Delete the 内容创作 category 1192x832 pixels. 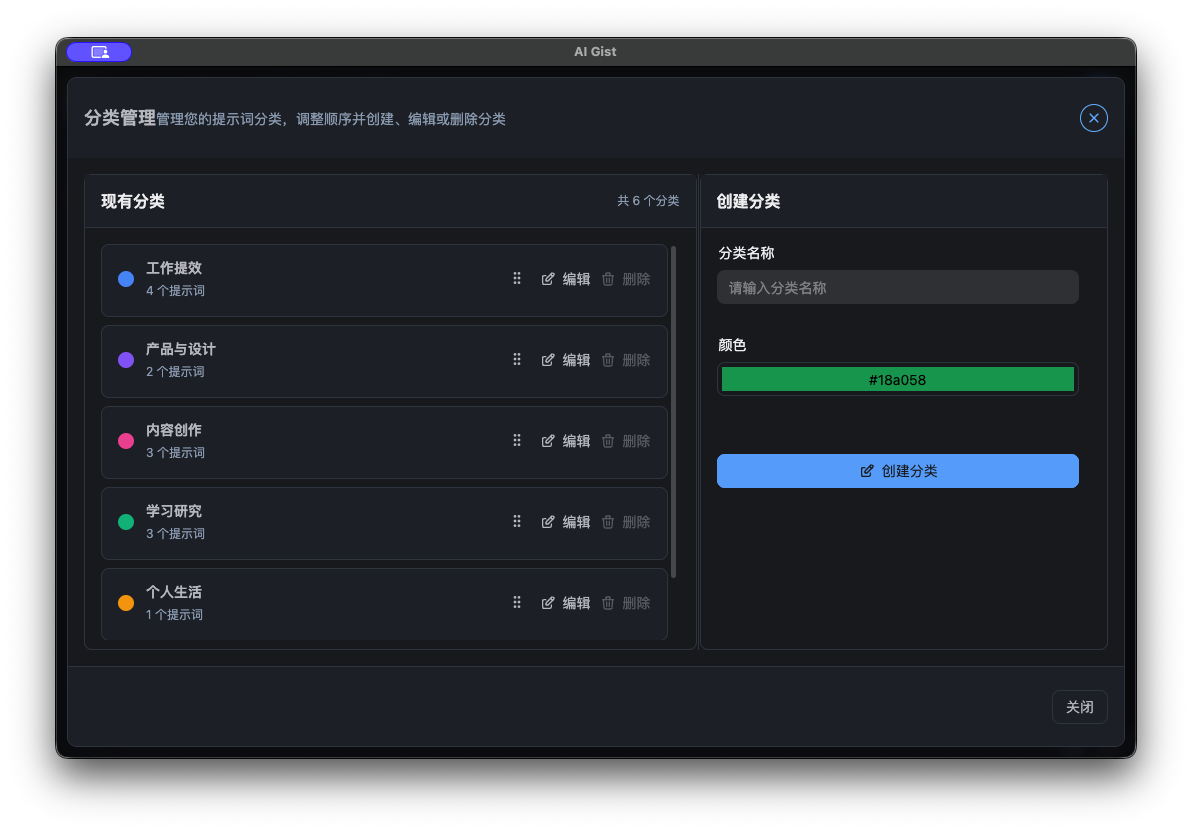click(x=626, y=441)
